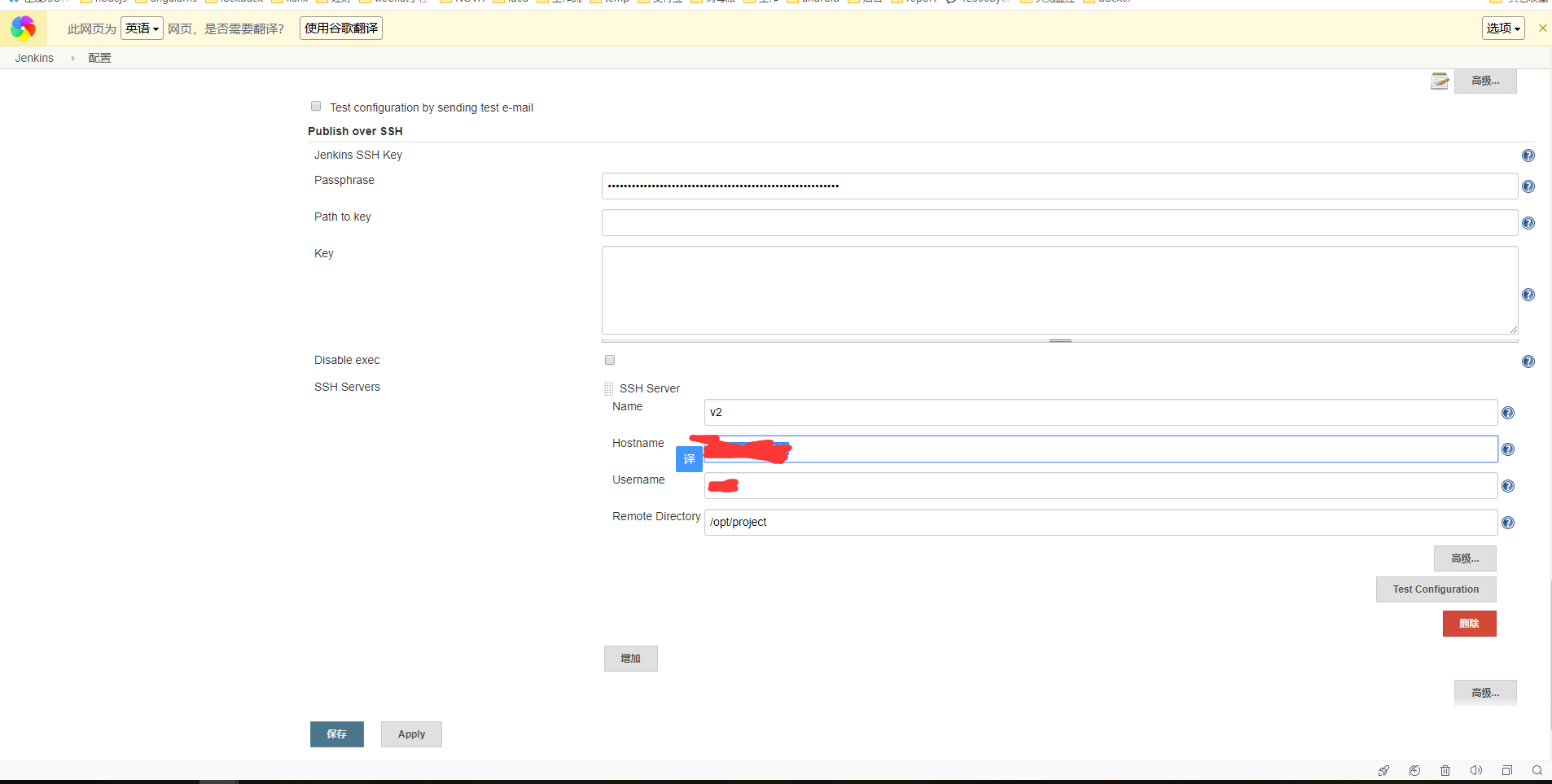
Task: Click the trash icon in status bar
Action: pyautogui.click(x=1445, y=770)
